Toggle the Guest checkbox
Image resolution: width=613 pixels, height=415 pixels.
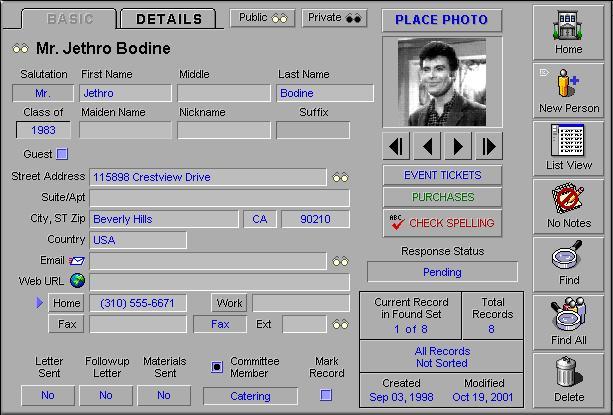(x=62, y=154)
